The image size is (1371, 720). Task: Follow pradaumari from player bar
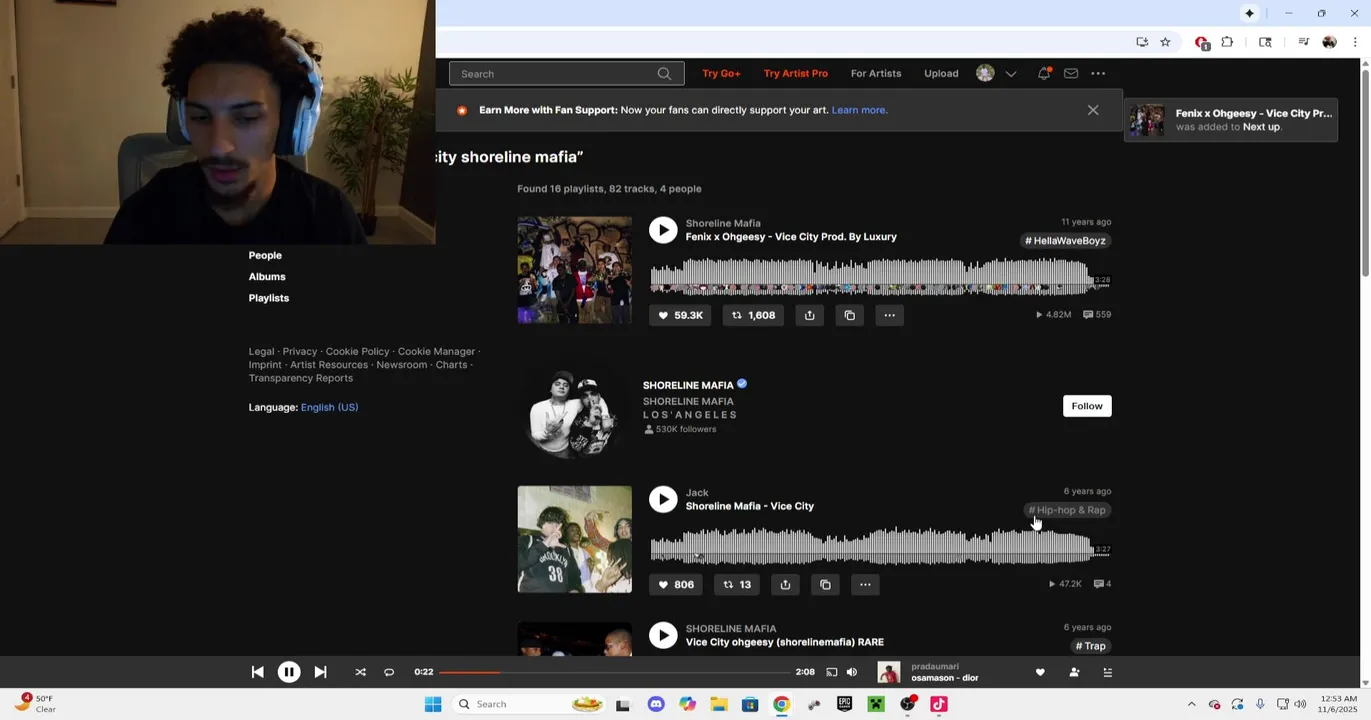[x=1074, y=673]
